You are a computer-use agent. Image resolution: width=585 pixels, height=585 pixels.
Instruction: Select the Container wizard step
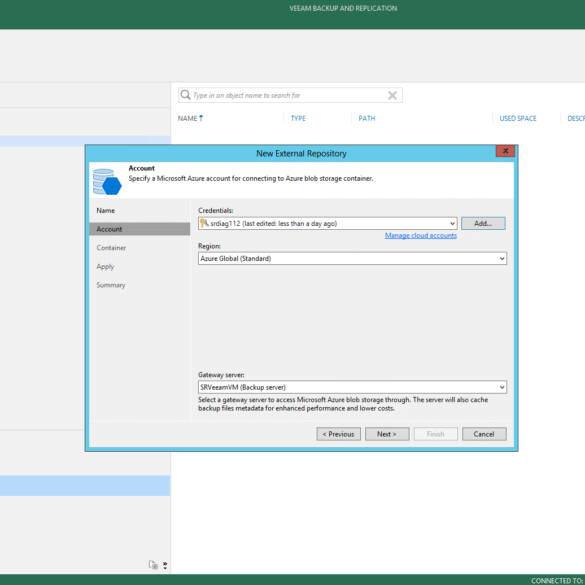click(x=111, y=248)
